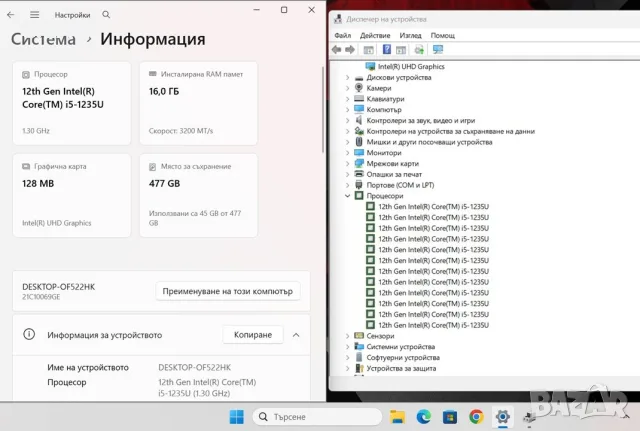The height and width of the screenshot is (431, 640).
Task: Click the Help question mark toolbar icon
Action: 387,50
